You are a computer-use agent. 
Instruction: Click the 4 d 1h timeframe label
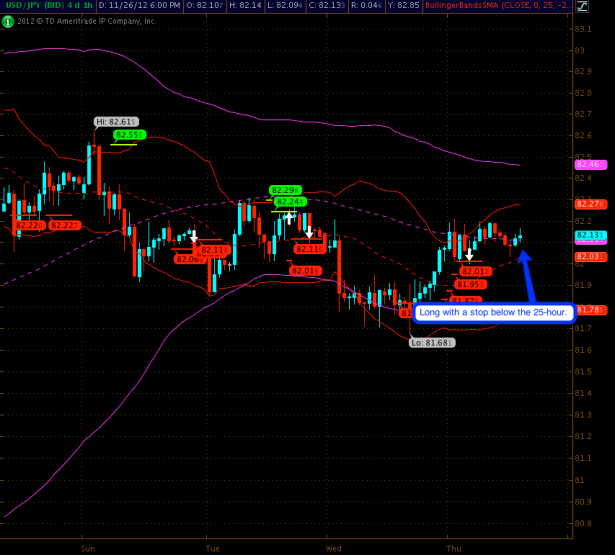[83, 6]
